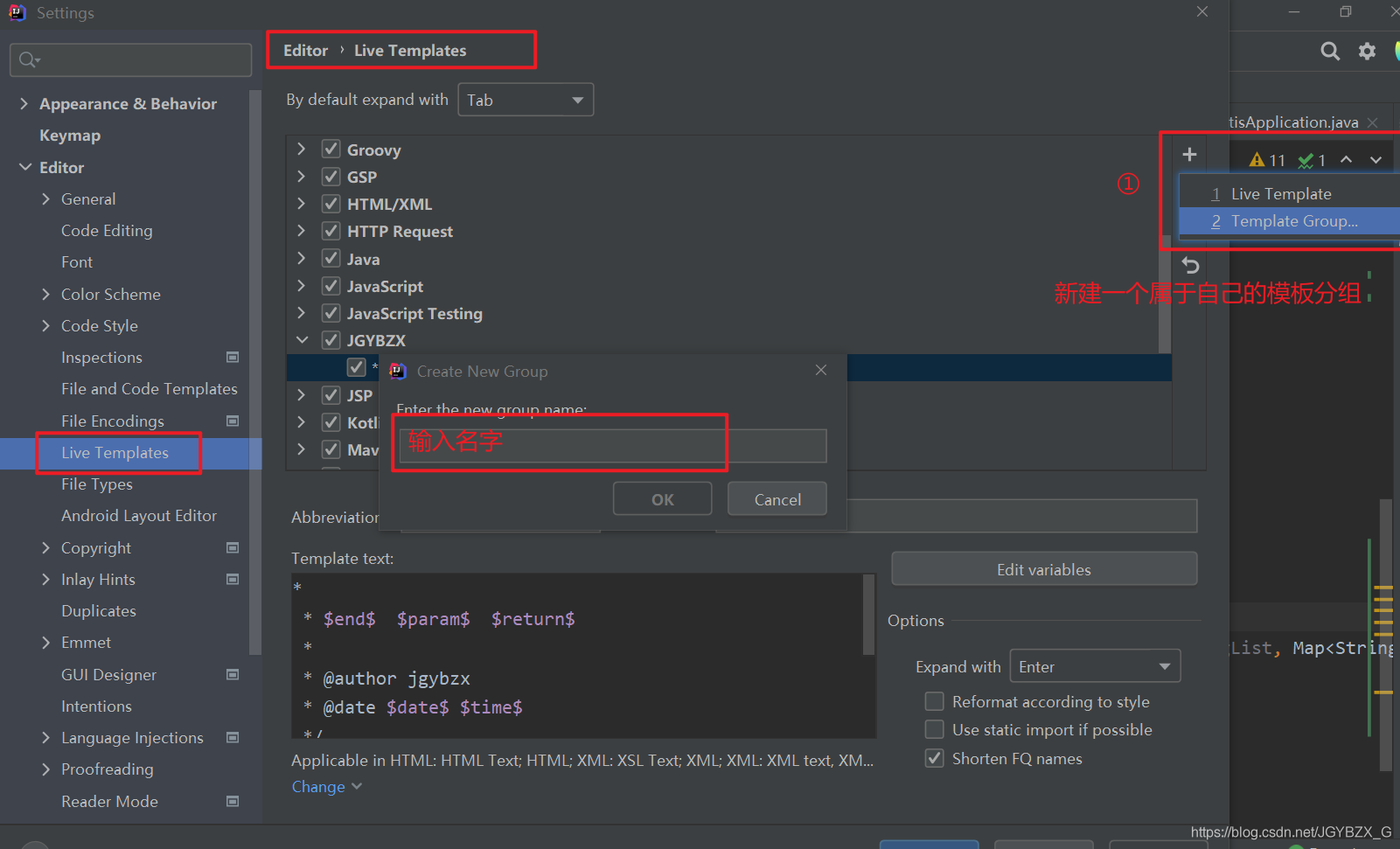Disable Shorten FQ names option
This screenshot has width=1400, height=849.
click(935, 758)
